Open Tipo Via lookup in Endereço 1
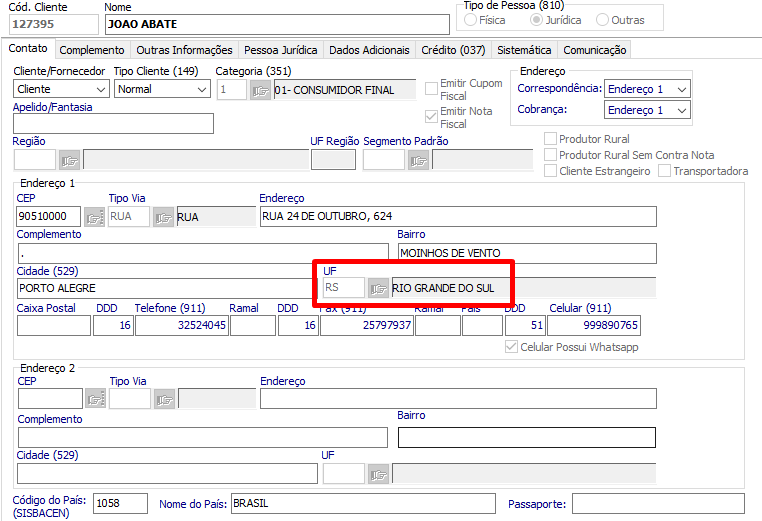Viewport: 762px width, 521px height. (x=163, y=217)
